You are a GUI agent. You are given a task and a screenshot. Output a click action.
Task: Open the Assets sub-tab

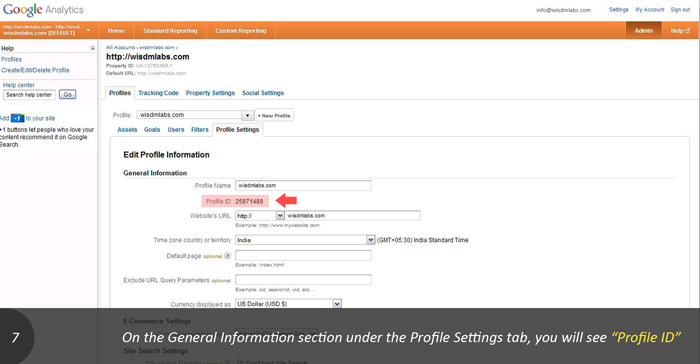click(x=127, y=130)
